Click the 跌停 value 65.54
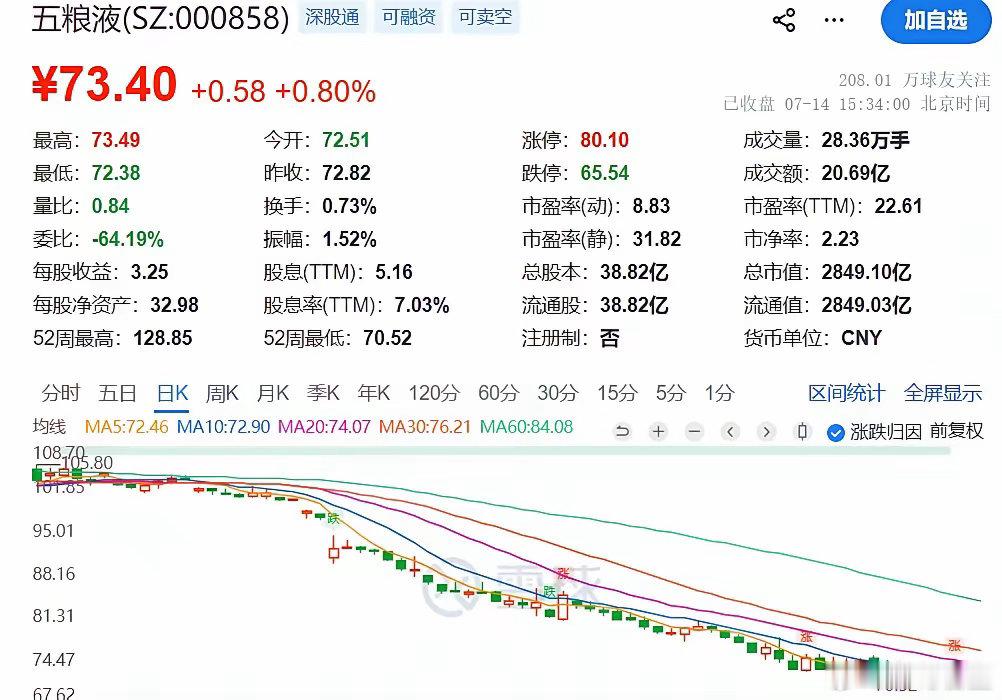The image size is (1002, 700). point(605,173)
